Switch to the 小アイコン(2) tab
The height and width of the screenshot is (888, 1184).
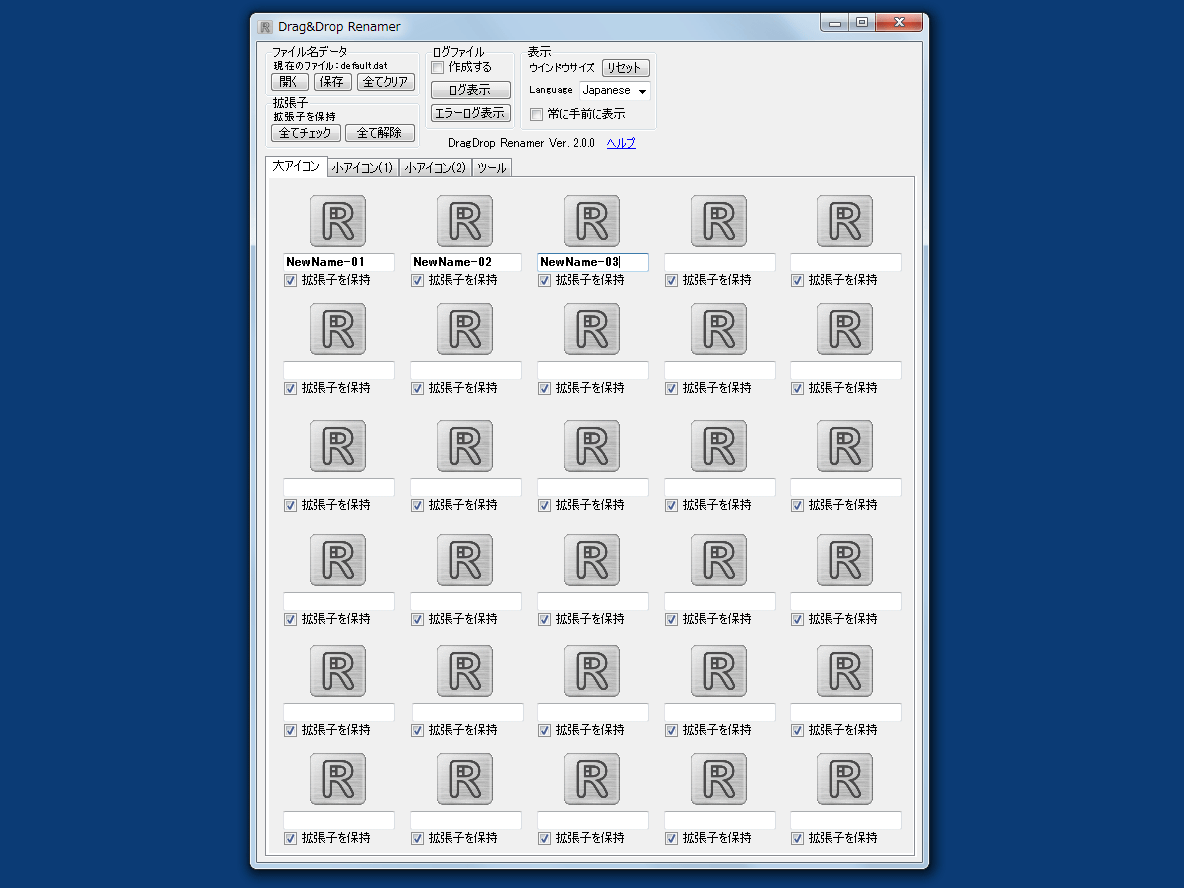click(x=435, y=168)
